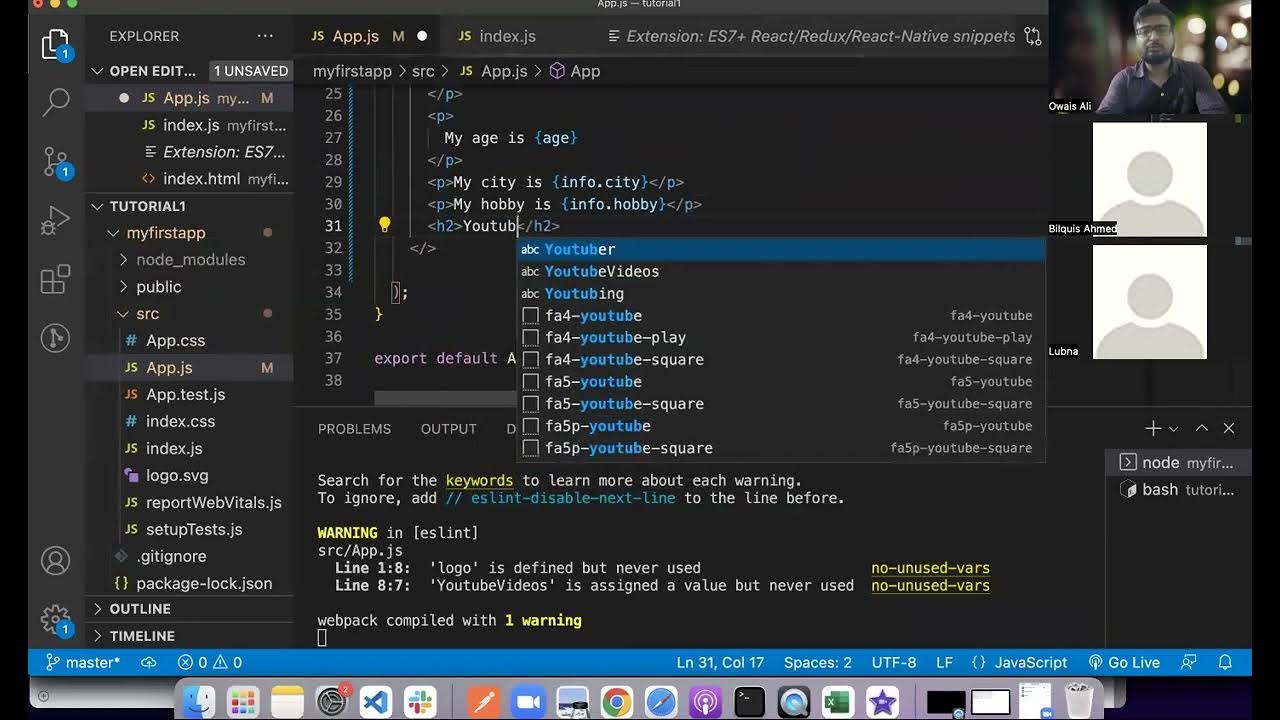Open the Manage gear in activity bar
Viewport: 1280px width, 720px height.
point(56,620)
